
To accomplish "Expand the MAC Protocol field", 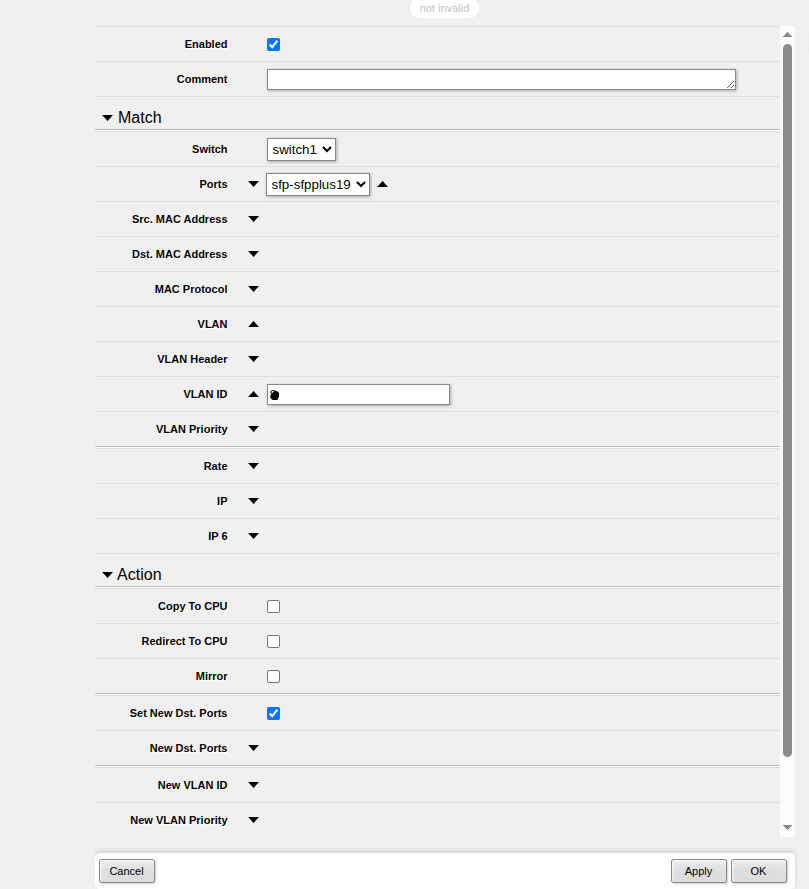I will [x=253, y=289].
